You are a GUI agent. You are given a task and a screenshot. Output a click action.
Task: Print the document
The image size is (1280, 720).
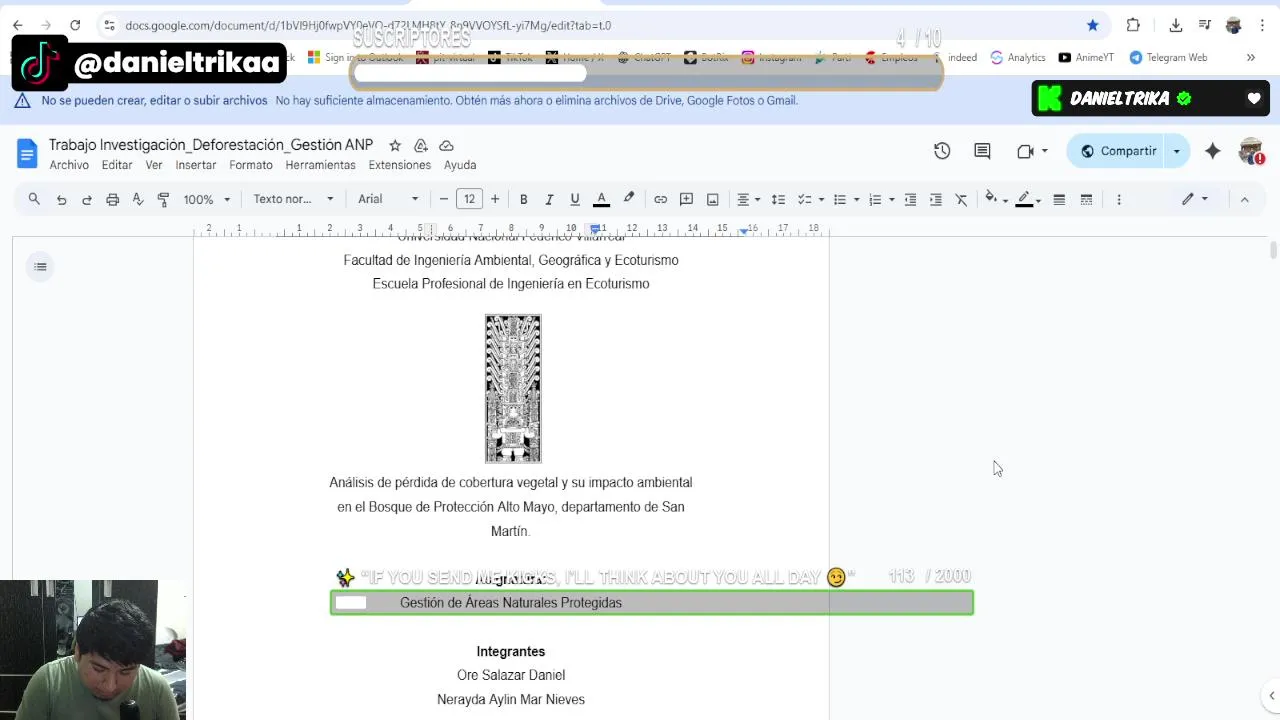[113, 199]
